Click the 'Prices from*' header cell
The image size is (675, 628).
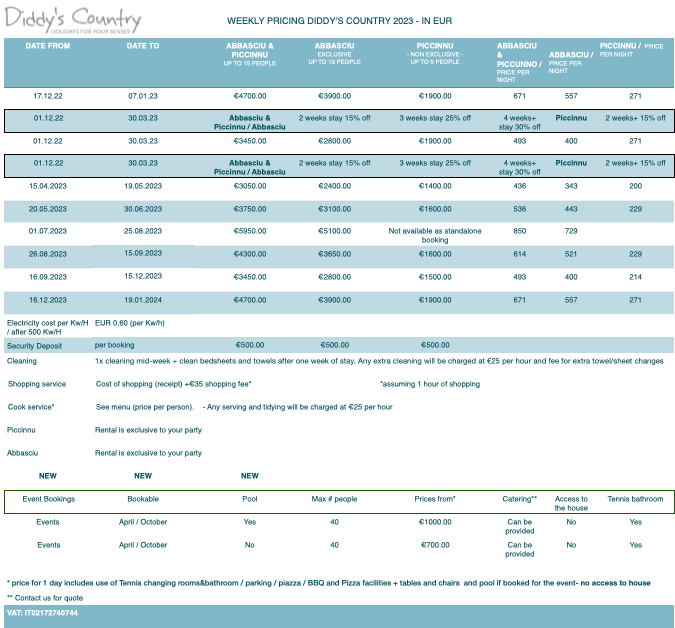point(435,499)
